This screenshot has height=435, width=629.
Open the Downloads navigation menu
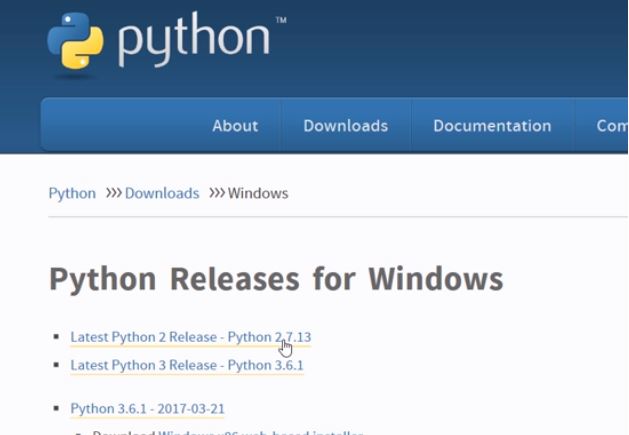(x=345, y=126)
